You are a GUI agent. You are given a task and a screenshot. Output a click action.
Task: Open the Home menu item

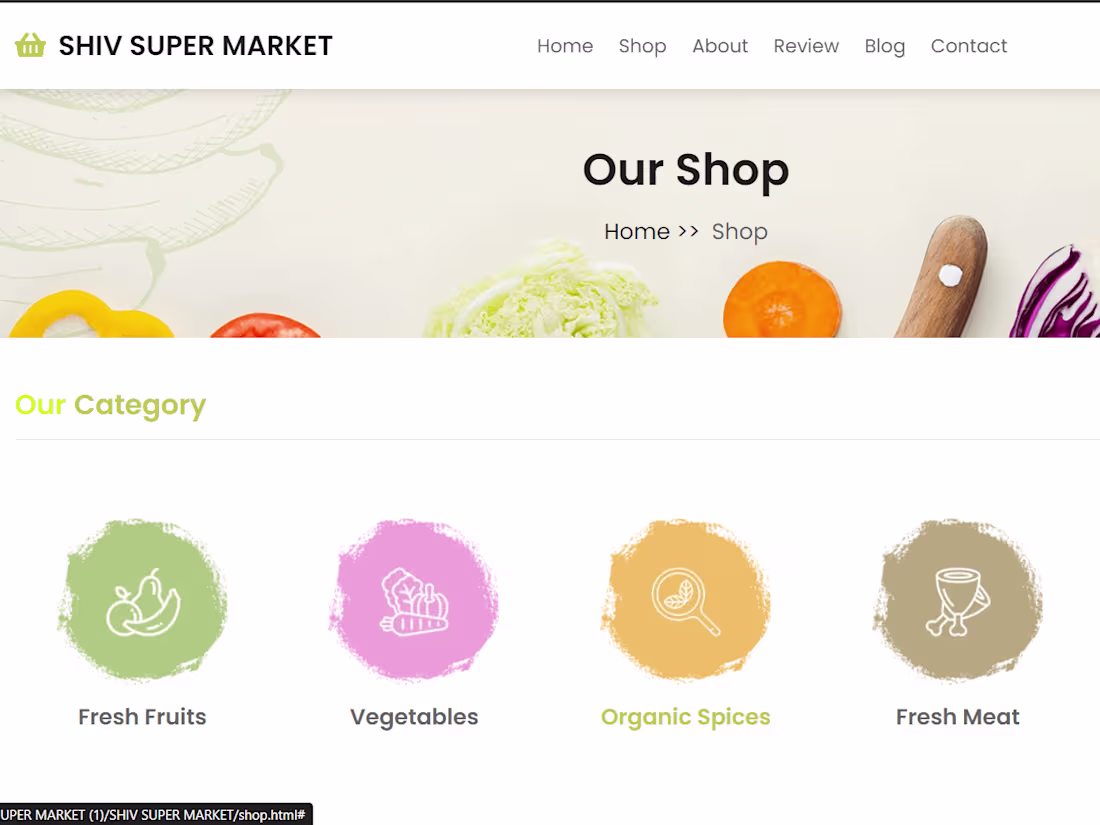click(565, 46)
